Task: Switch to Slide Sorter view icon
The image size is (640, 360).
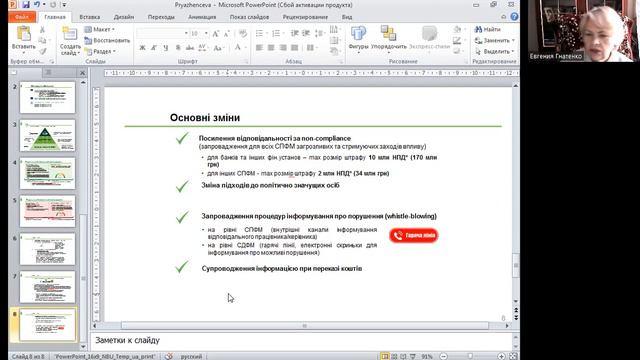Action: click(x=394, y=356)
